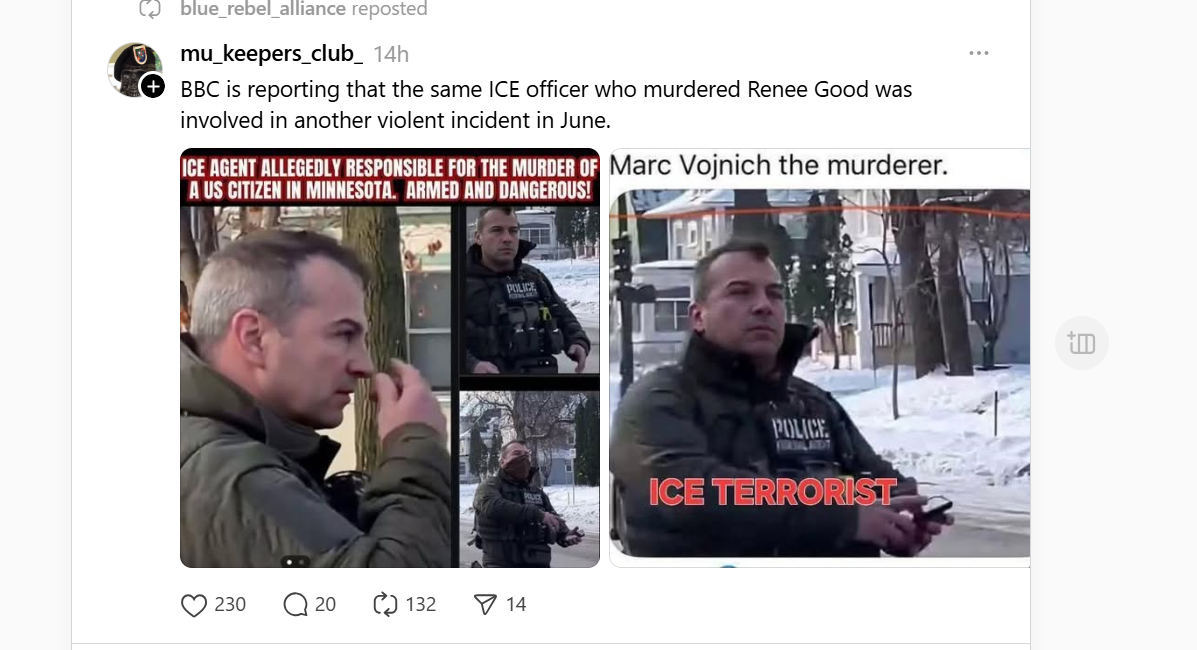Image resolution: width=1197 pixels, height=650 pixels.
Task: View the 20 replies count
Action: 325,605
